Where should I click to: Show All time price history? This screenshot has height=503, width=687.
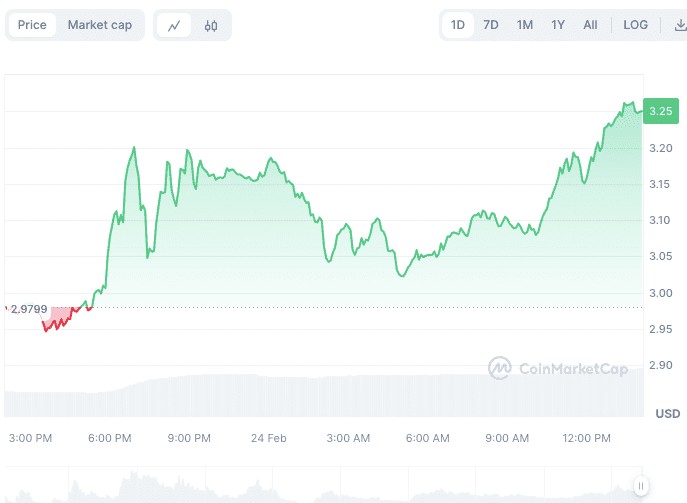pos(591,25)
